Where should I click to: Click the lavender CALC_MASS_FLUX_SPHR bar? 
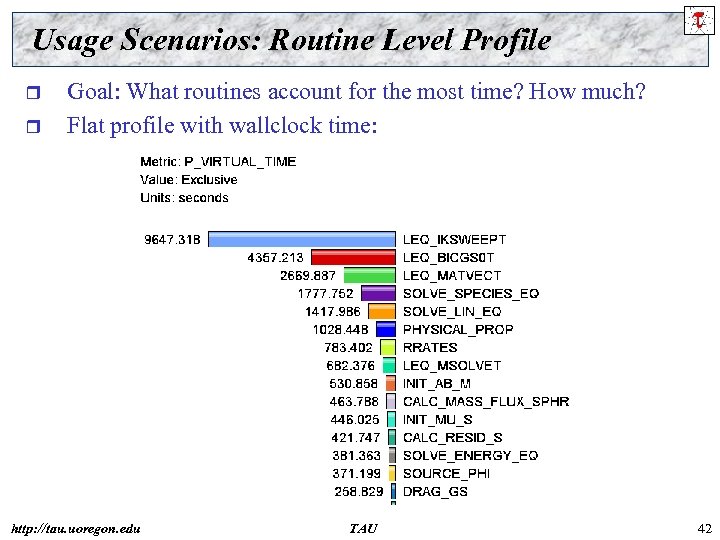click(391, 401)
